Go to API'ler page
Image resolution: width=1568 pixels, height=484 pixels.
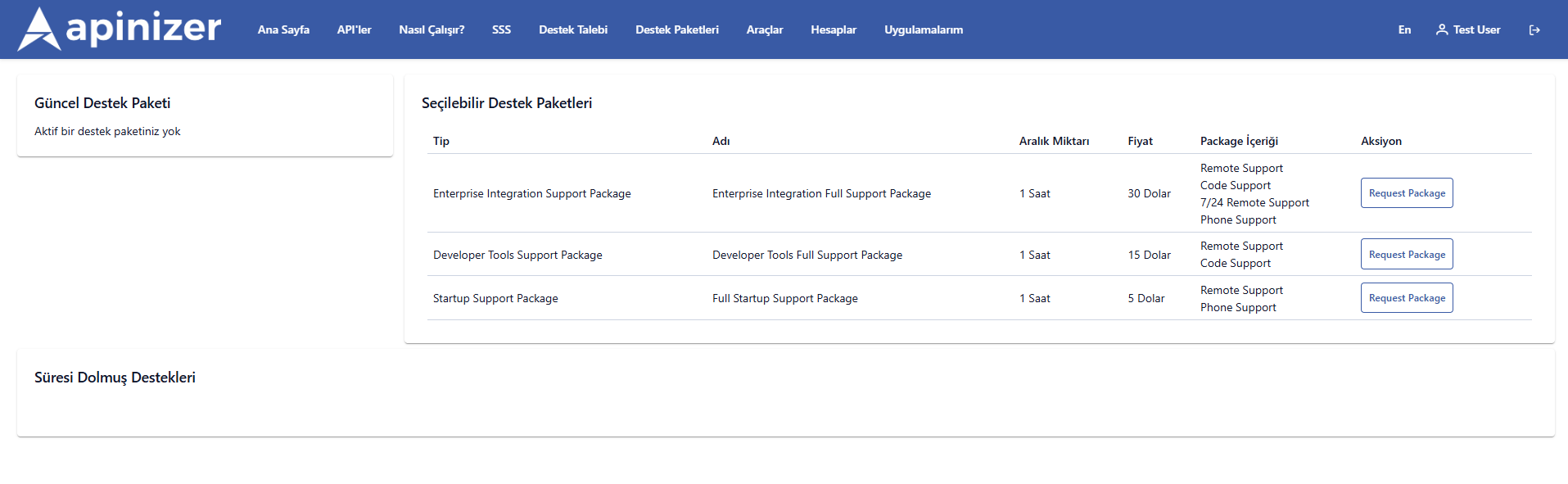(x=354, y=29)
